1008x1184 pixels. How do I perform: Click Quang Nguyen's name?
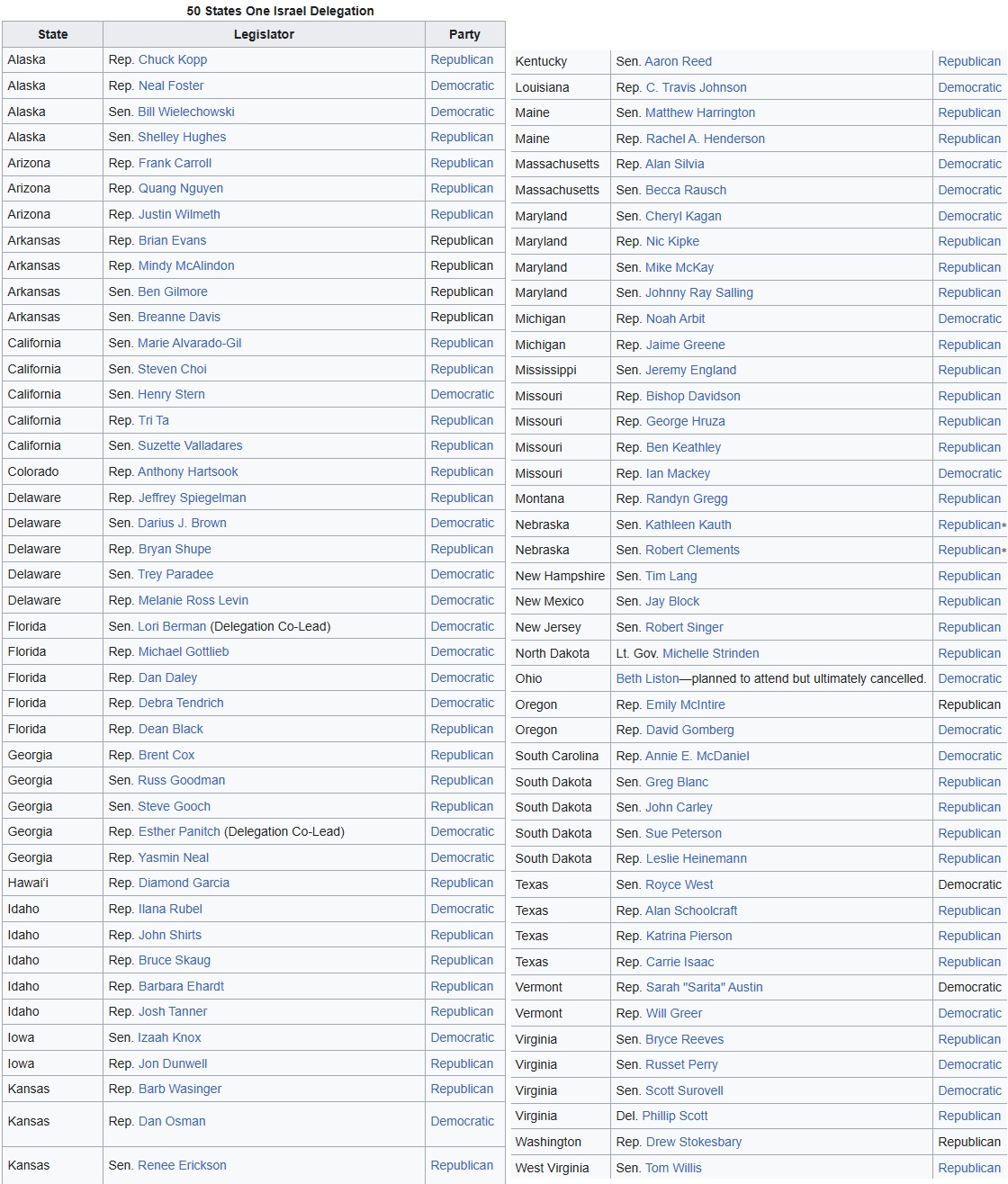[x=181, y=188]
